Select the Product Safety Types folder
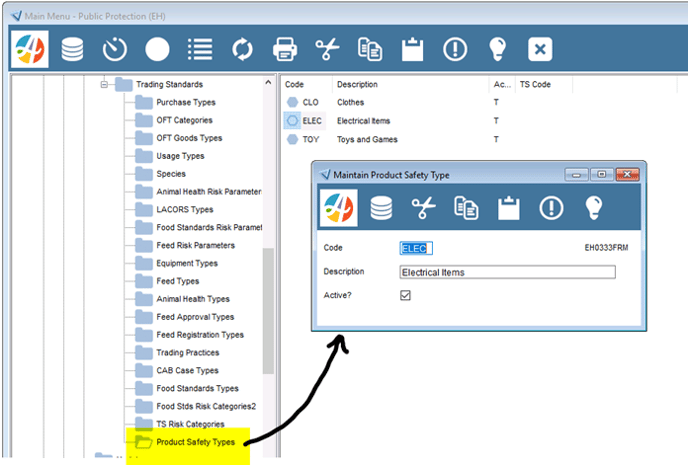This screenshot has width=688, height=465. pos(195,442)
